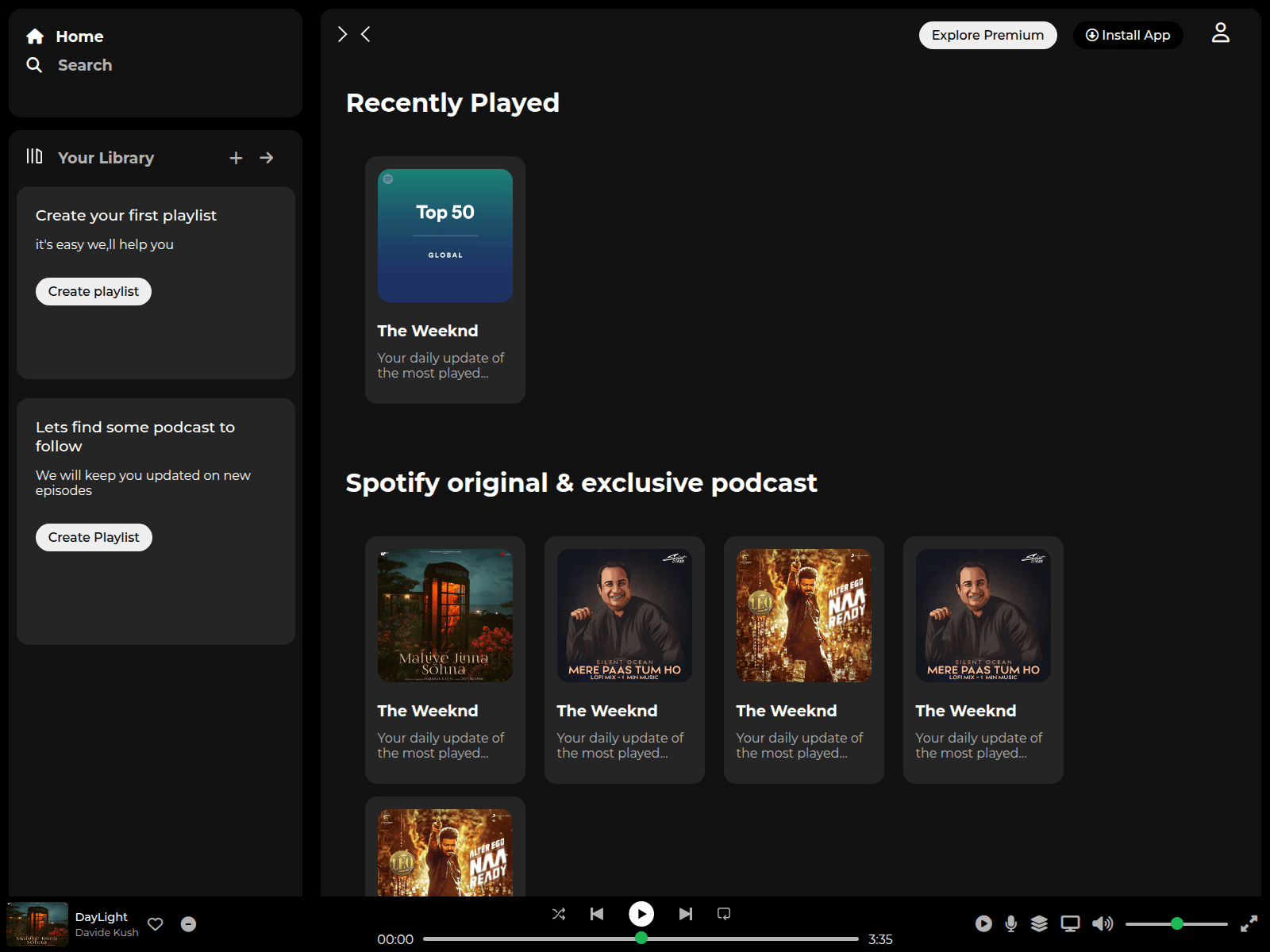Click the Davide Kush artist name
The width and height of the screenshot is (1270, 952).
click(107, 933)
